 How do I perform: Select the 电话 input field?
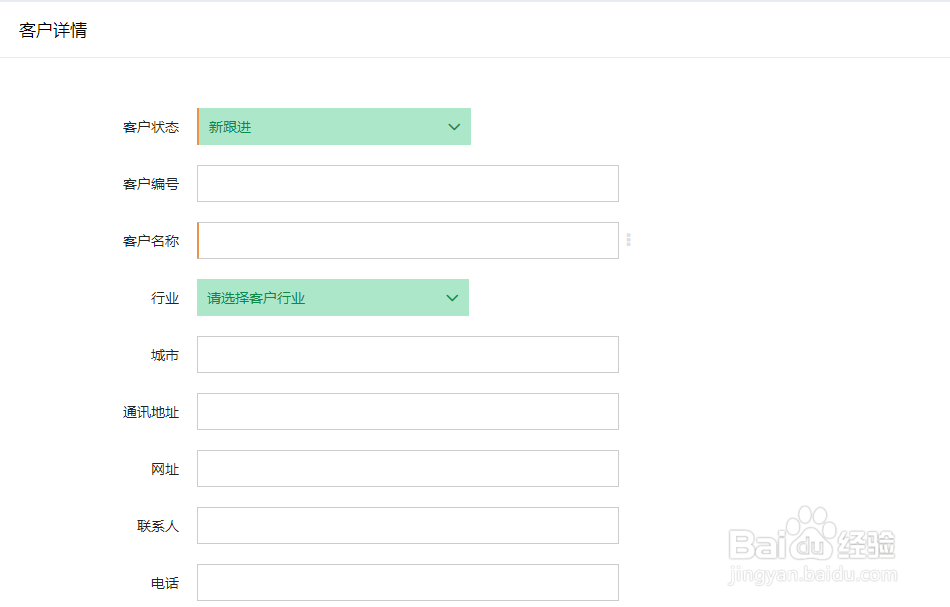tap(407, 583)
